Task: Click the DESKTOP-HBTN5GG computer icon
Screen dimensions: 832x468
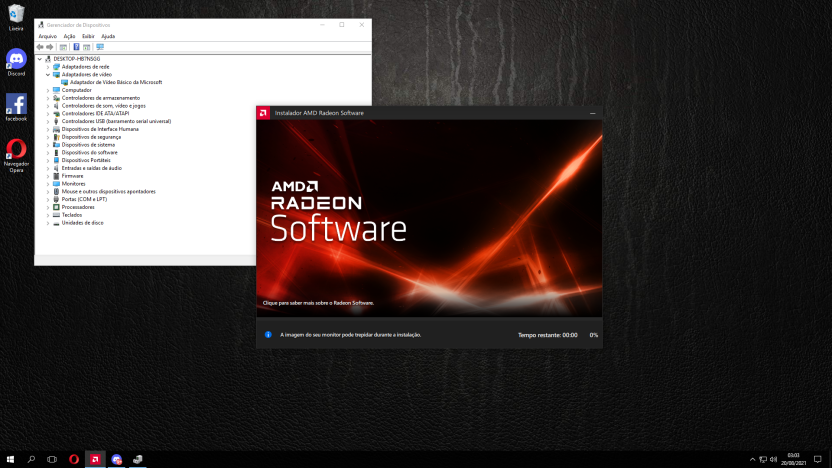Action: 48,59
